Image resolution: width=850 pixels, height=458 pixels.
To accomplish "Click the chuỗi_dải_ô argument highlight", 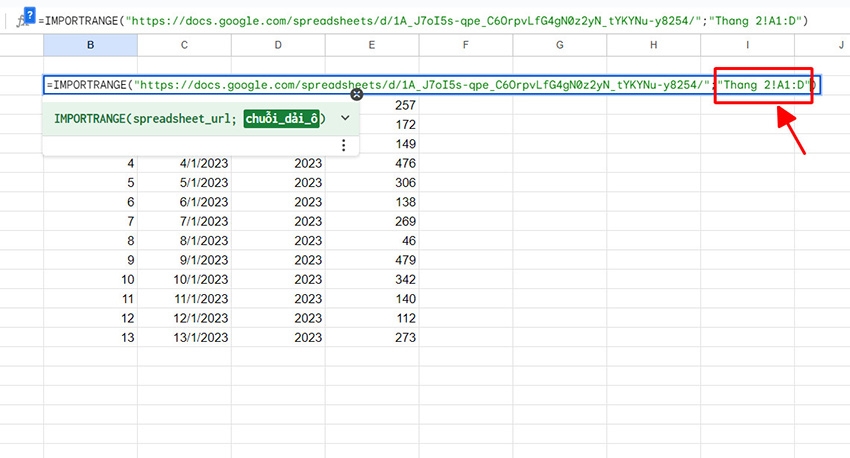I will coord(282,118).
